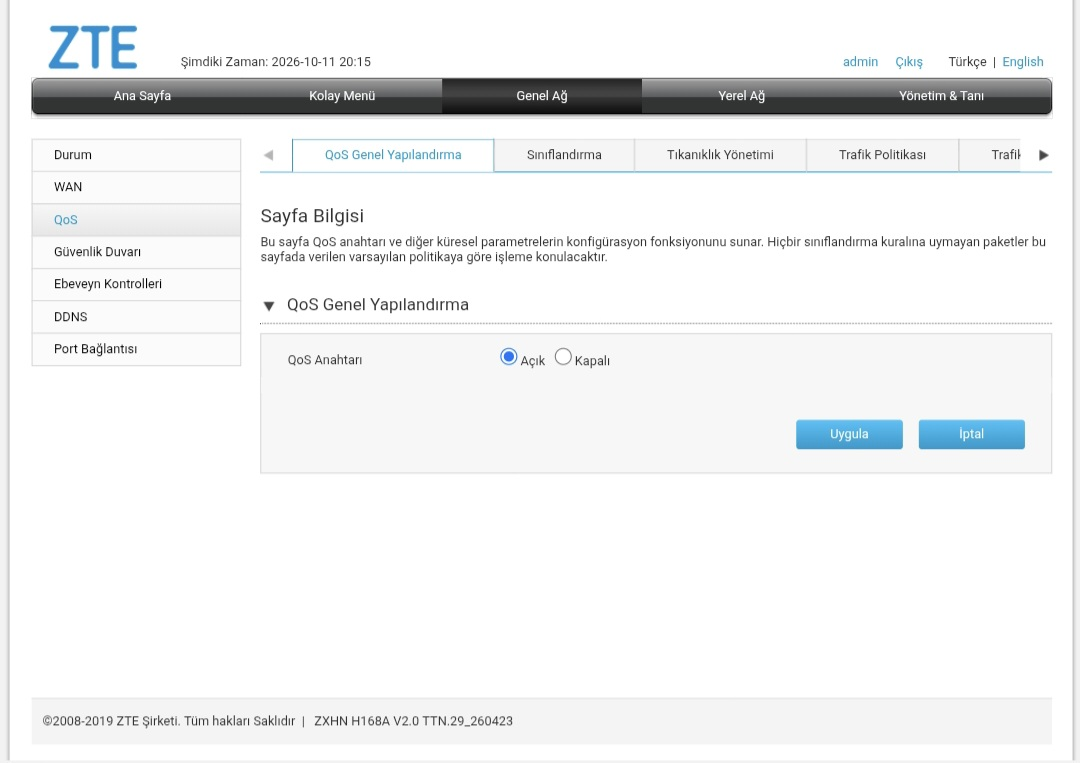The width and height of the screenshot is (1080, 763).
Task: Open the Kolay Menü menu
Action: click(342, 96)
